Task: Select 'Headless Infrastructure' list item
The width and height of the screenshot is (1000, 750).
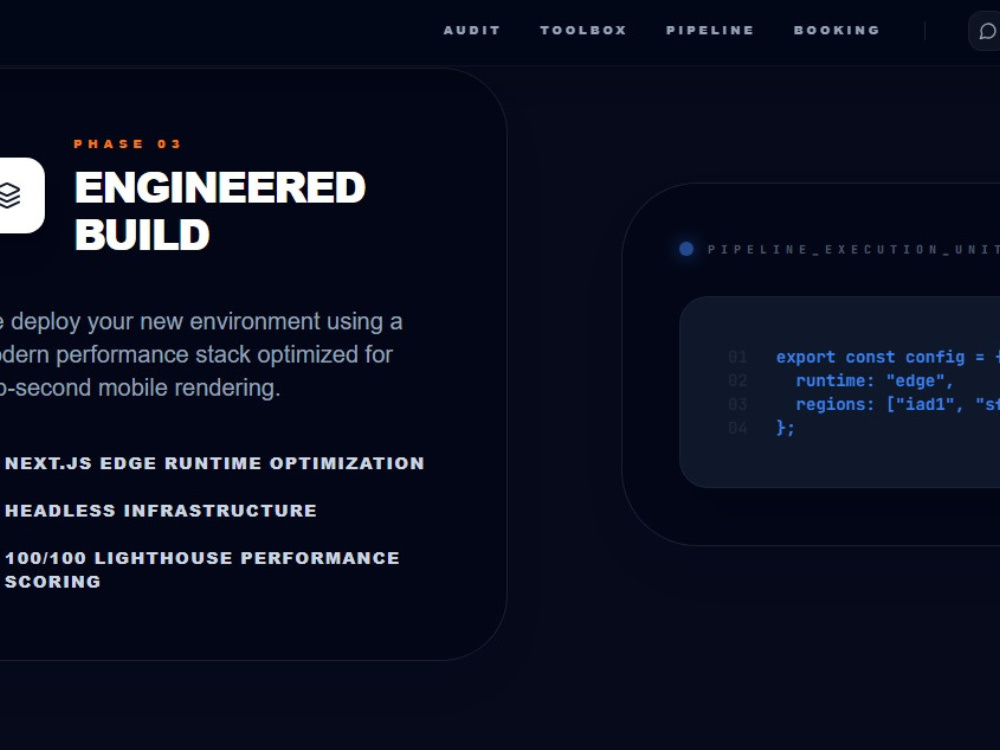Action: point(161,511)
